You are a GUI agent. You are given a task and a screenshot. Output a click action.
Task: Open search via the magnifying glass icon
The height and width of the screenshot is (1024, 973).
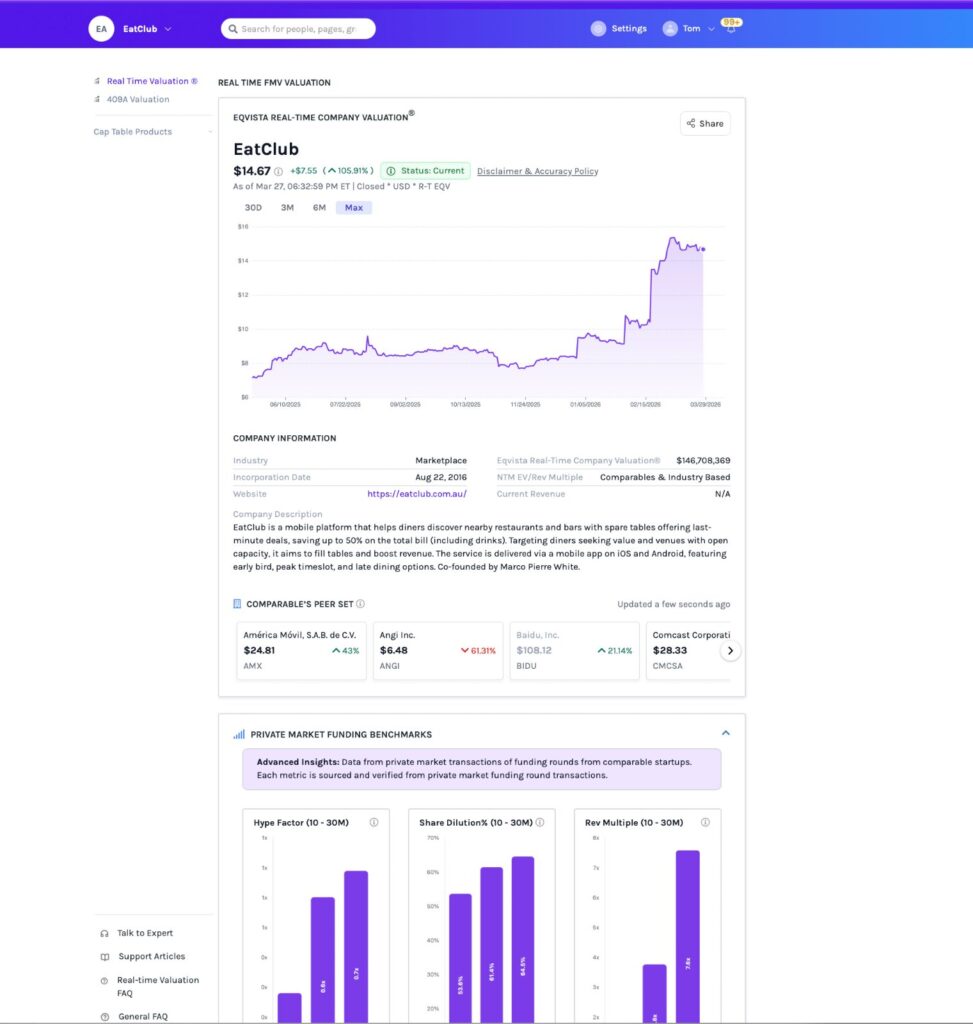[232, 28]
